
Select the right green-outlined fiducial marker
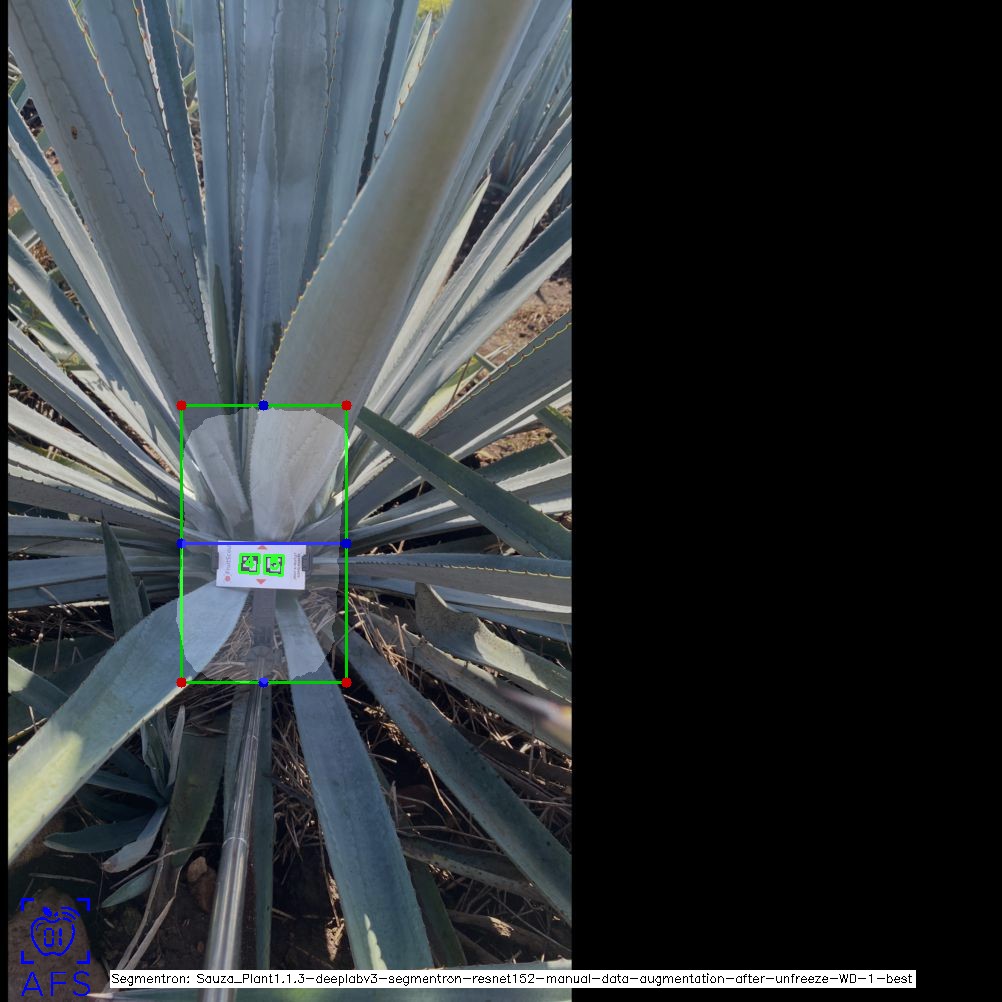point(274,566)
